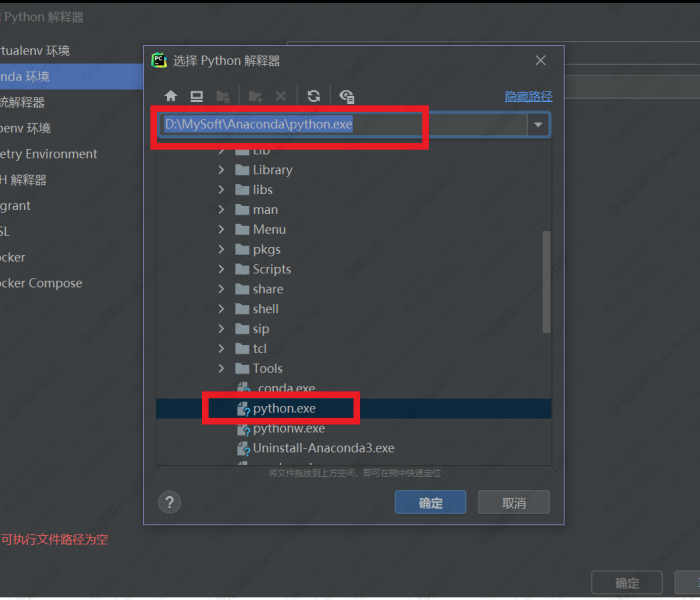Expand the Scripts folder
This screenshot has width=700, height=600.
[x=221, y=269]
